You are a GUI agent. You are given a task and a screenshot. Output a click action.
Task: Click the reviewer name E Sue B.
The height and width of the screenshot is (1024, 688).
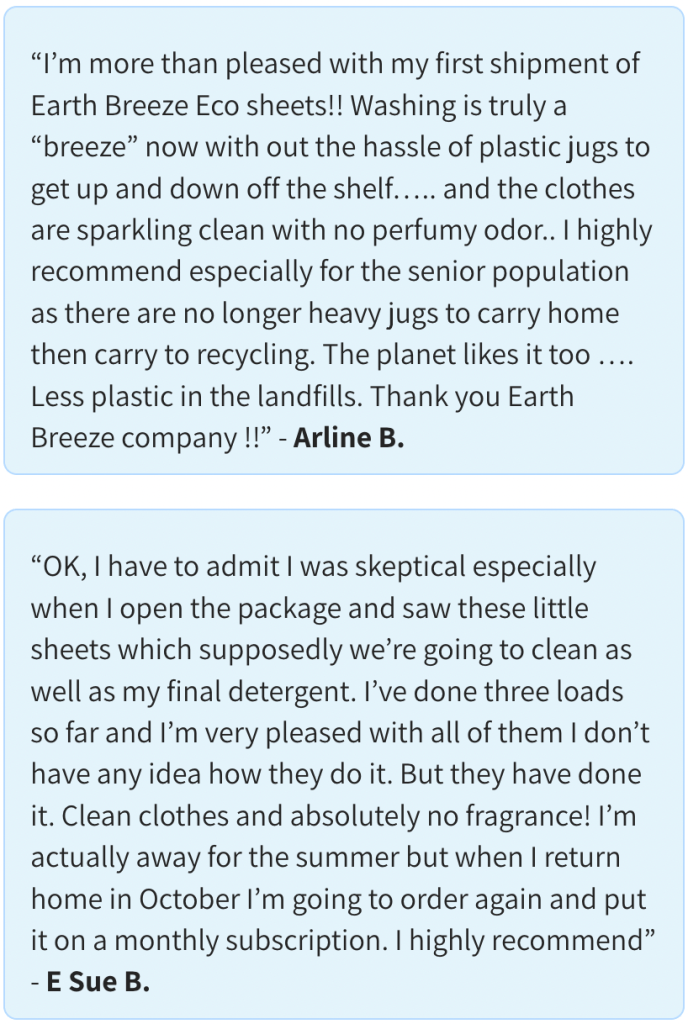tap(98, 981)
